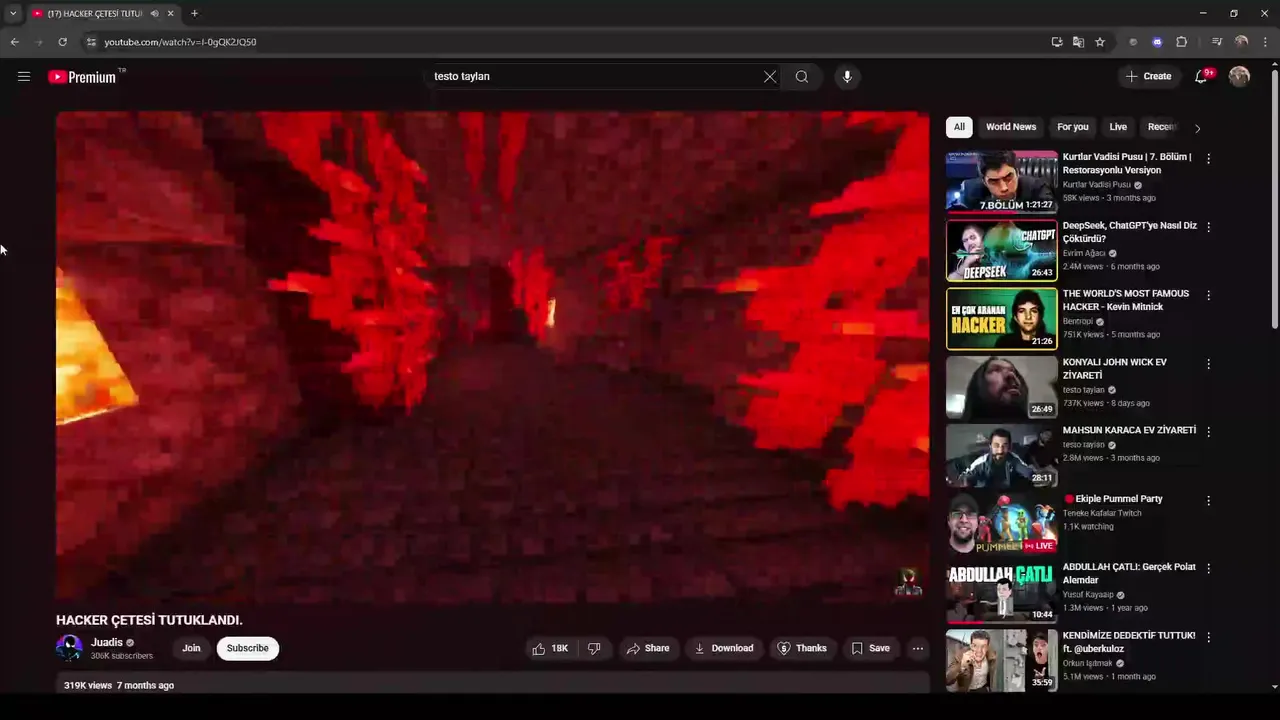Viewport: 1280px width, 720px height.
Task: Open the Extensions puzzle icon
Action: (x=1181, y=42)
